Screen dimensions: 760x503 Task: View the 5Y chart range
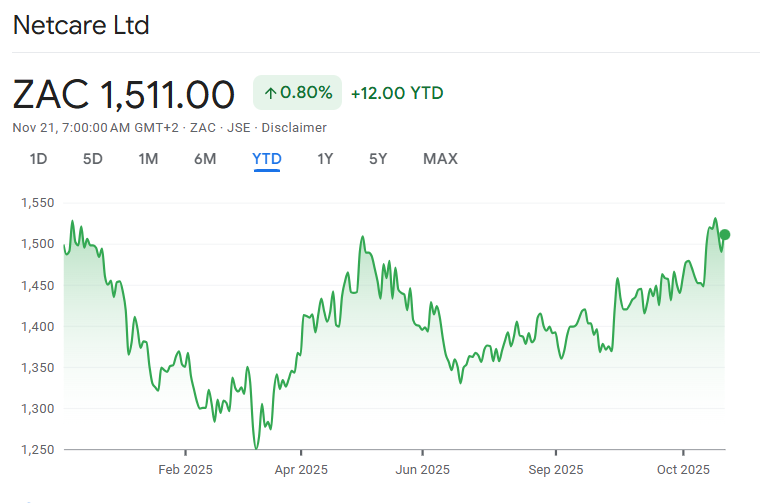[378, 159]
